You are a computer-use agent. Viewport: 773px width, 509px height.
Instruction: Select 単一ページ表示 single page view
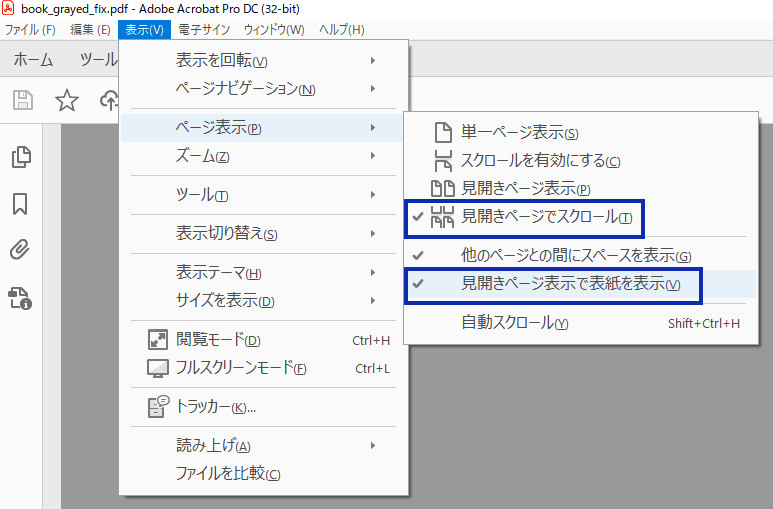[581, 132]
